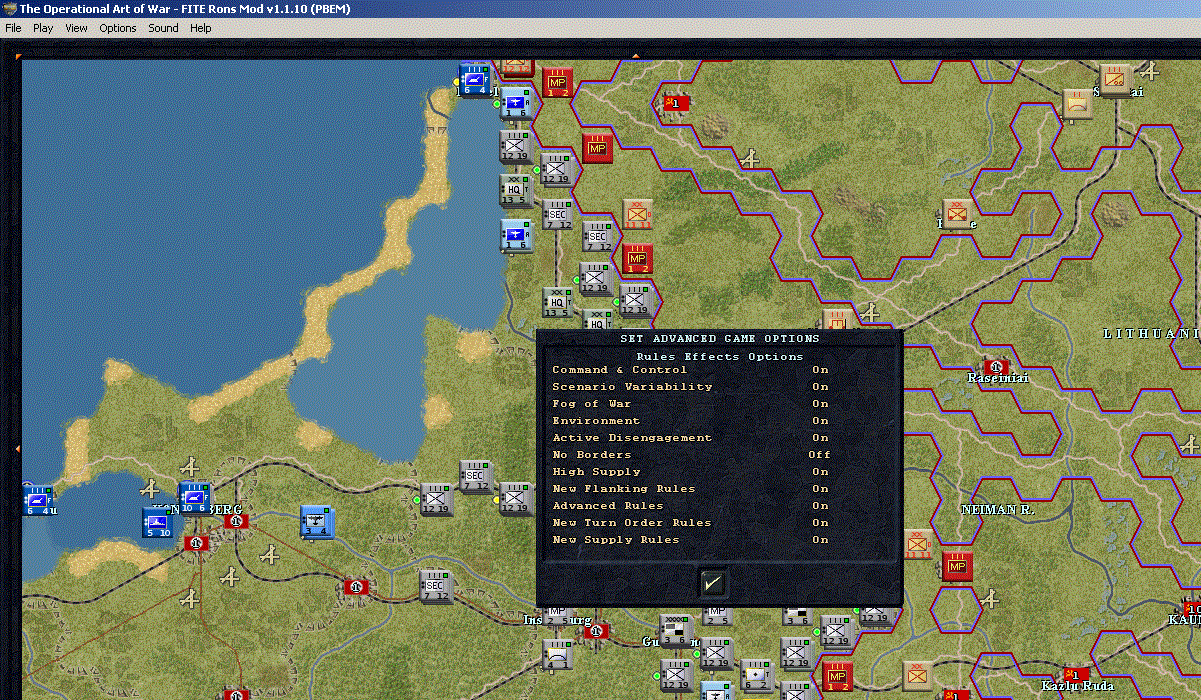Select blue naval unit 6 4 at top coast
The image size is (1201, 700).
(x=475, y=79)
